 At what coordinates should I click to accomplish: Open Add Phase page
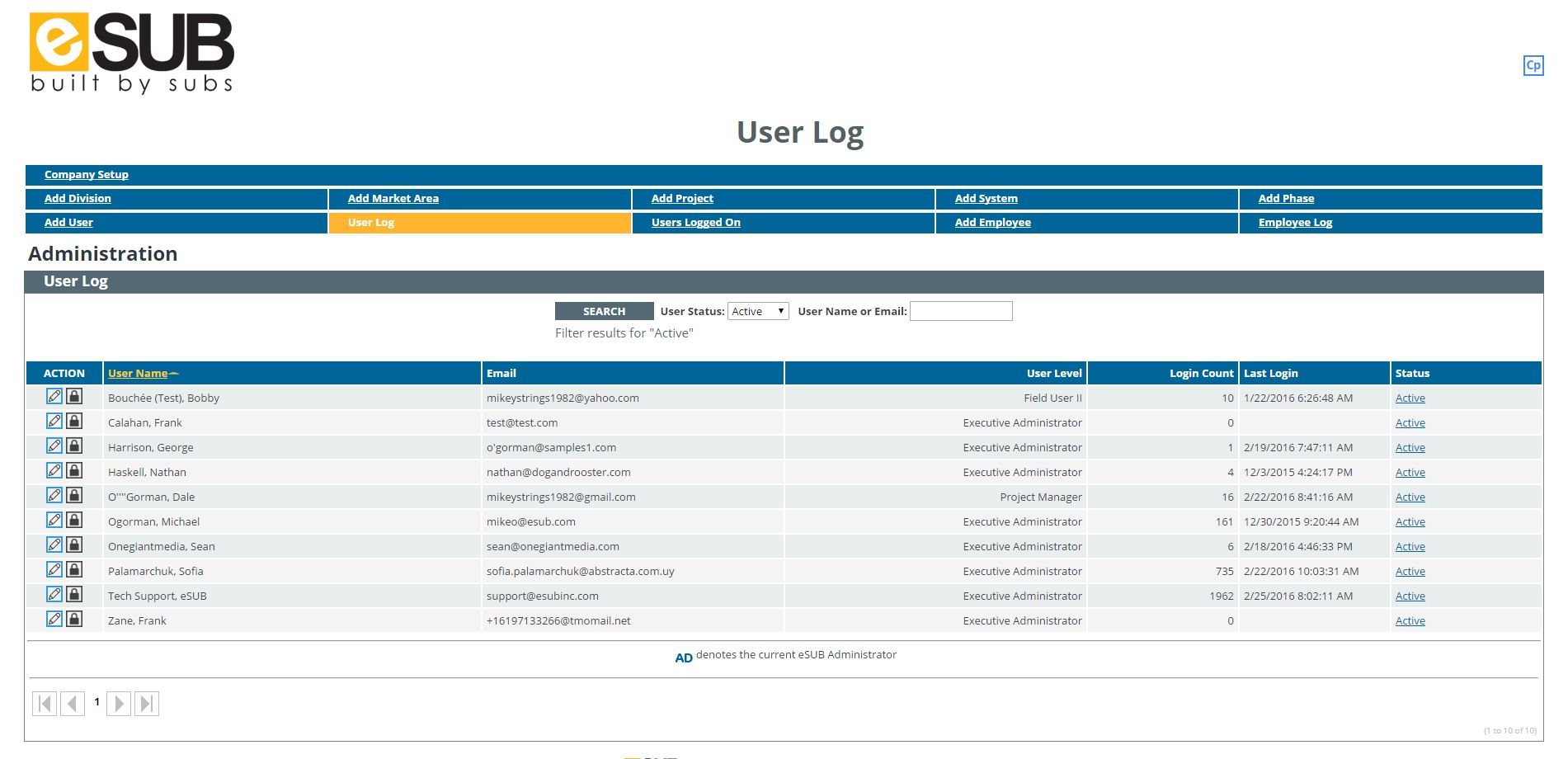[1287, 198]
